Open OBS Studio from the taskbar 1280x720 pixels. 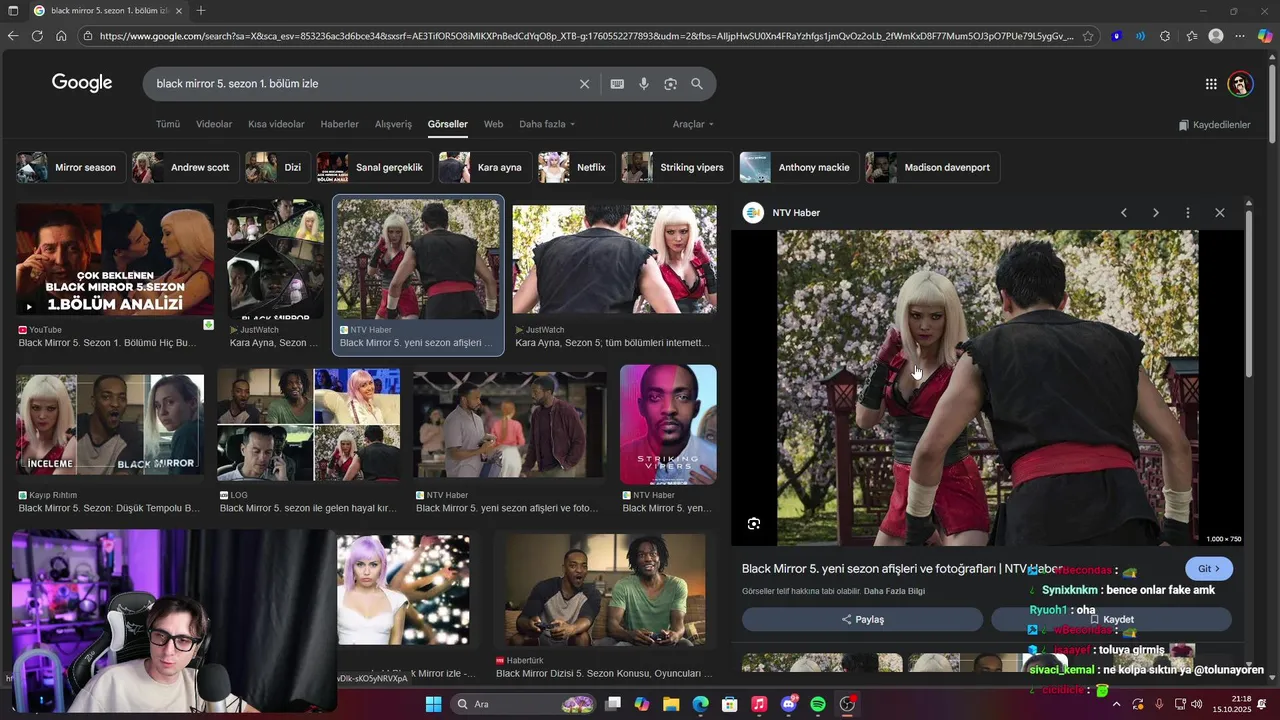[x=848, y=704]
